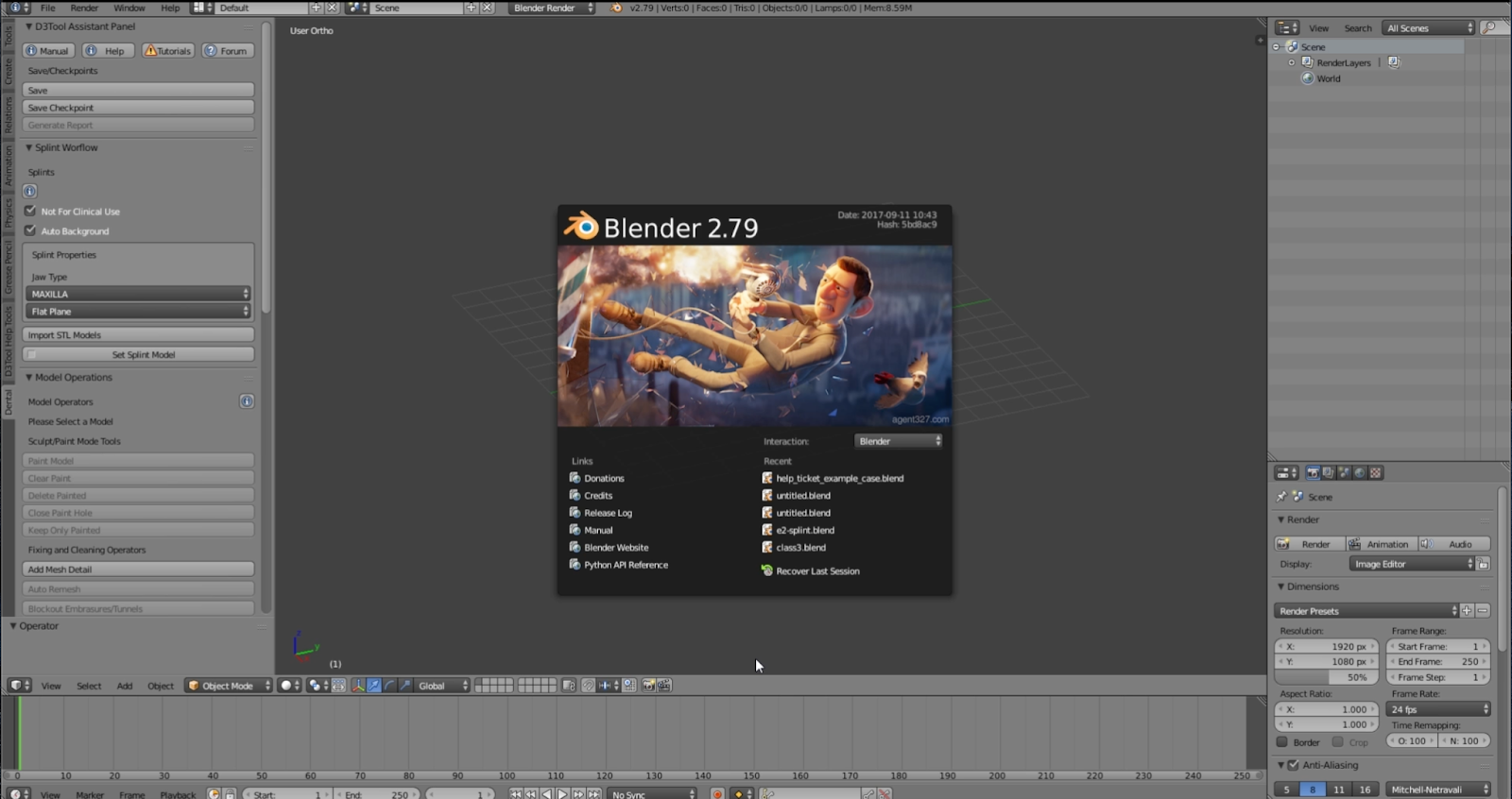Image resolution: width=1512 pixels, height=799 pixels.
Task: Toggle the auto-keyframe record button
Action: 717,795
